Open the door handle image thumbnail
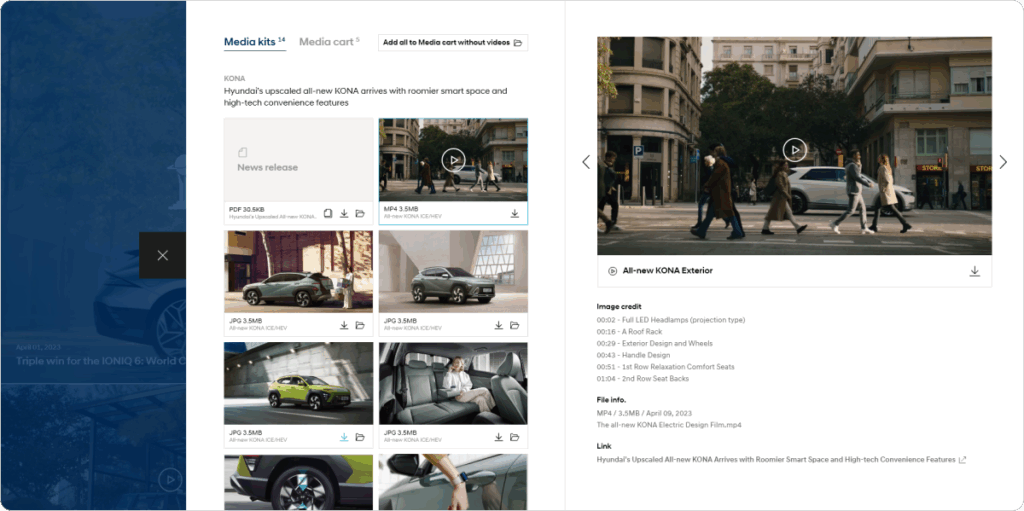1024x511 pixels. coord(453,482)
